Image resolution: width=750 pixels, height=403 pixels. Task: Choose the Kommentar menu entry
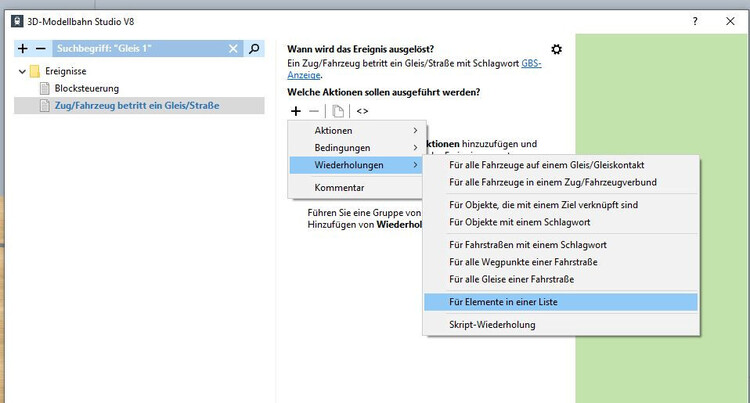[x=339, y=187]
